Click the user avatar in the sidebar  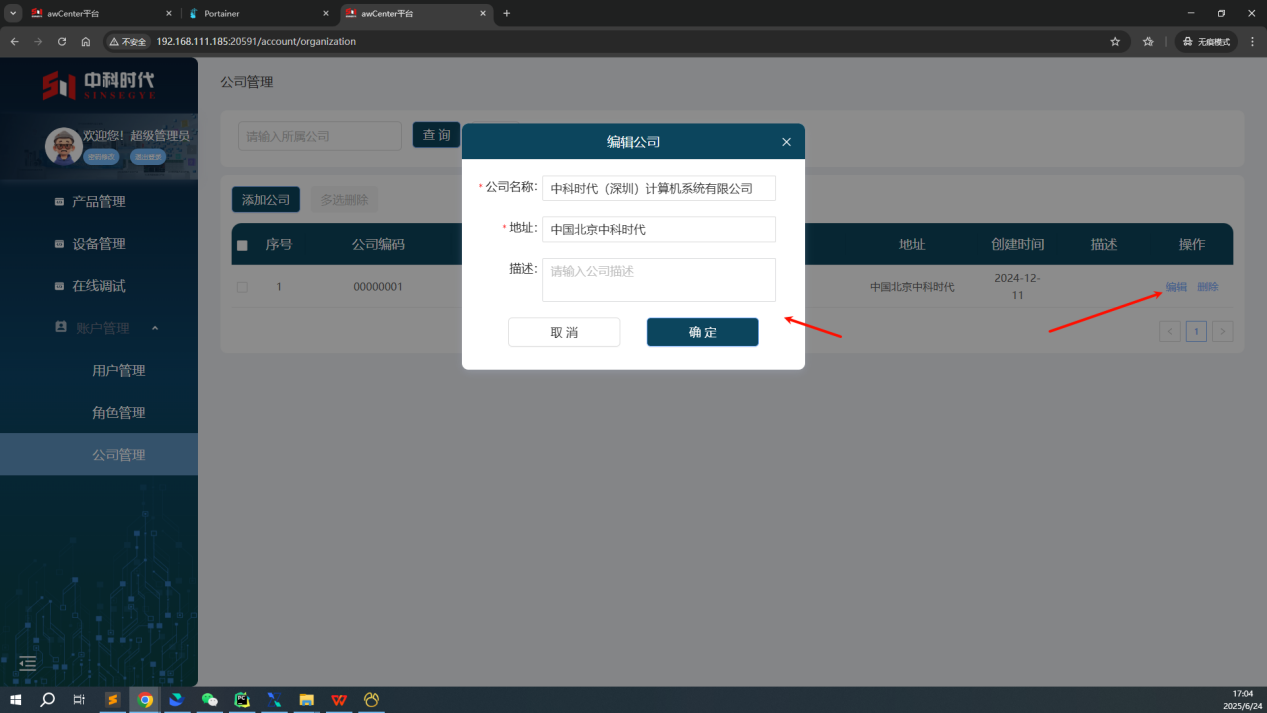coord(63,146)
